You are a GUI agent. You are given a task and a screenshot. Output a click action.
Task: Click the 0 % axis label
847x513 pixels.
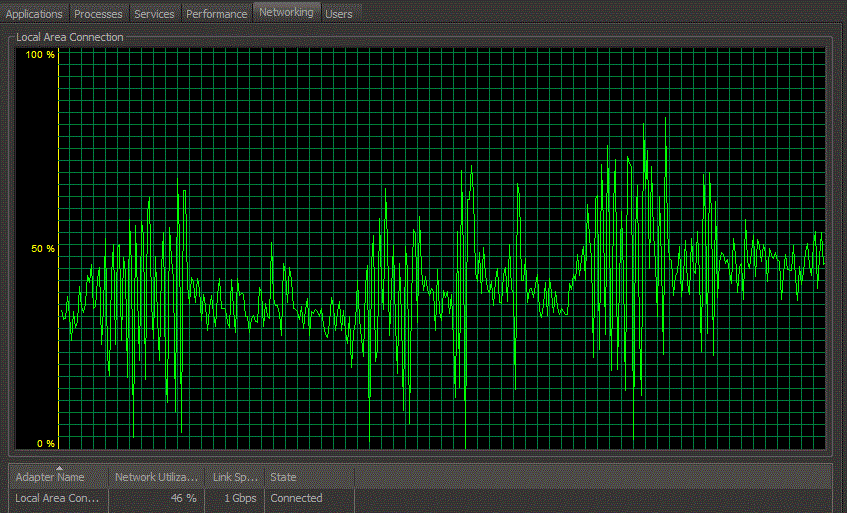point(45,443)
